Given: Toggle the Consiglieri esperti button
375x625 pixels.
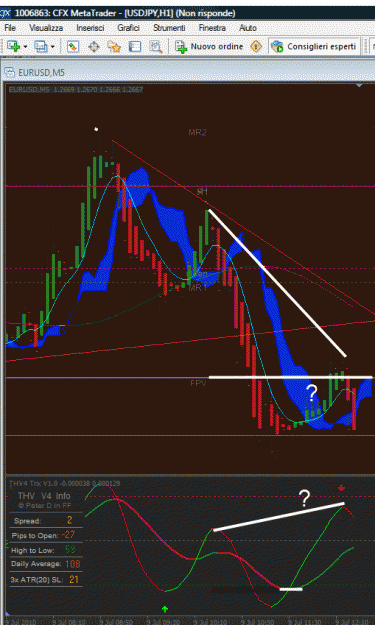Looking at the screenshot, I should point(314,47).
